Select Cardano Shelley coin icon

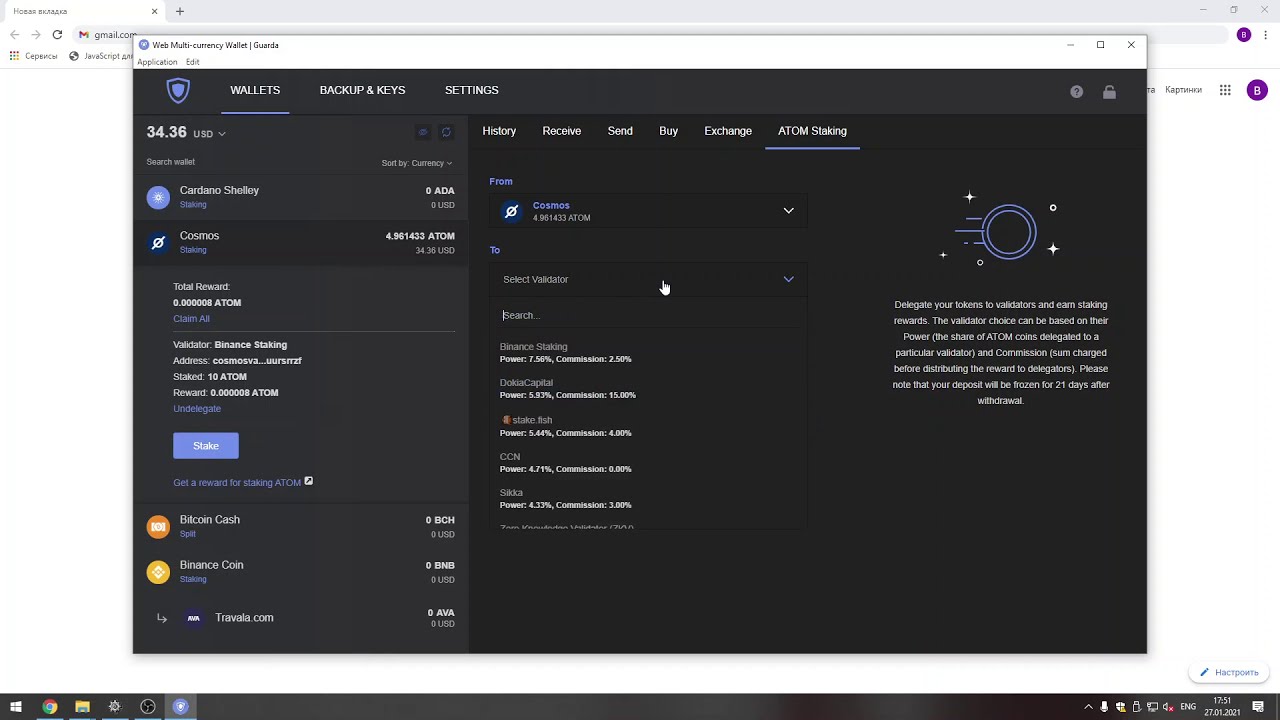pos(158,197)
